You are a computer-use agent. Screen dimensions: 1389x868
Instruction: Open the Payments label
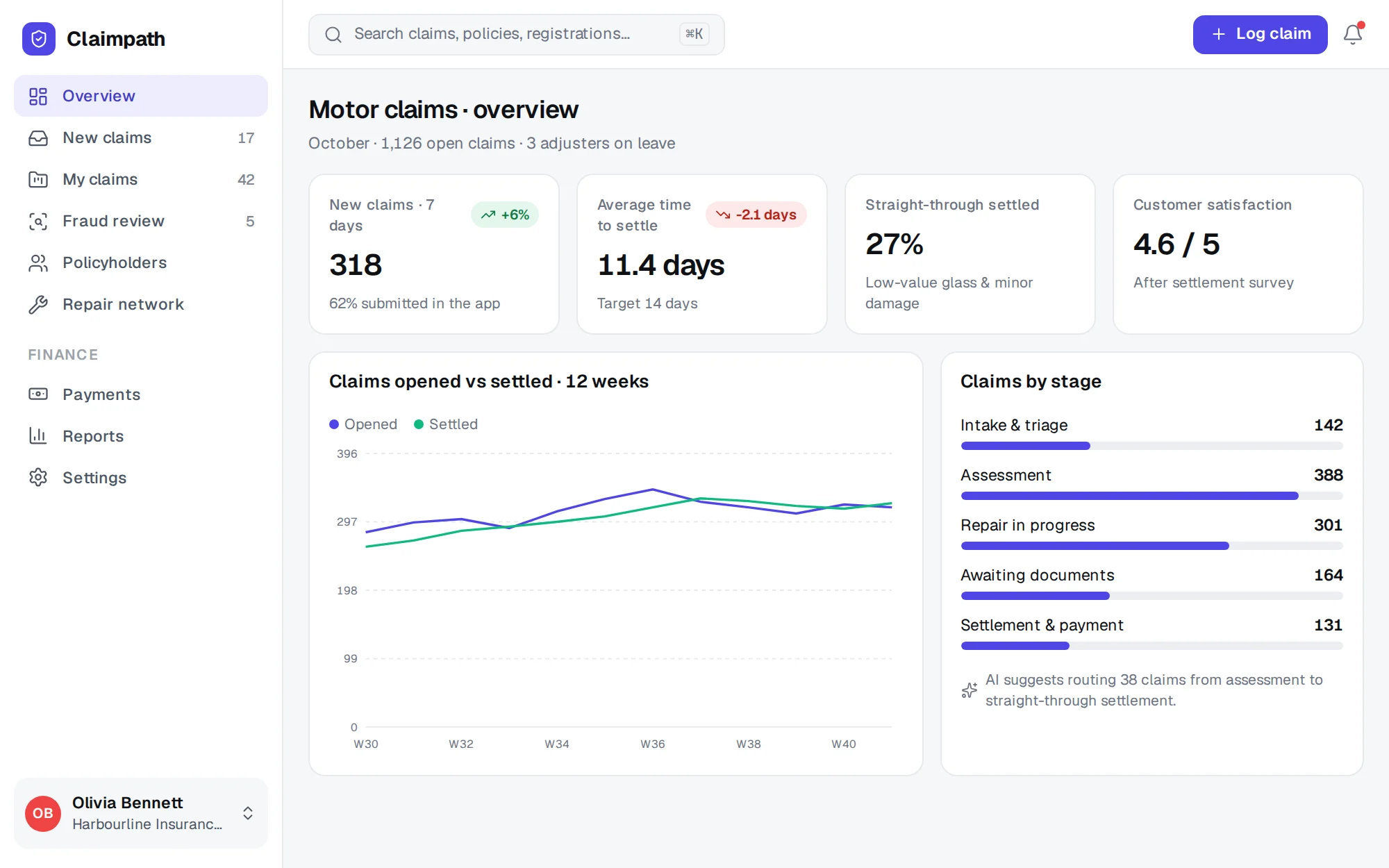101,394
